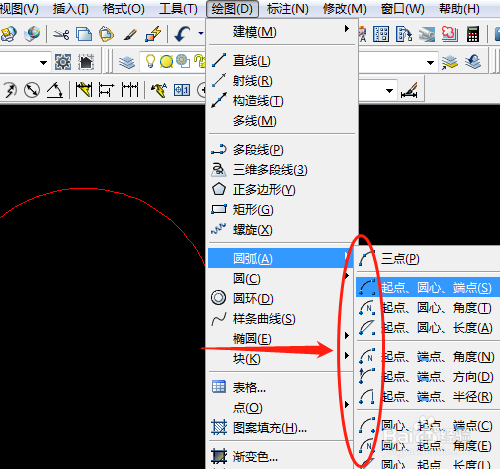Click the workspace settings gear icon
This screenshot has width=500, height=469.
tap(63, 62)
